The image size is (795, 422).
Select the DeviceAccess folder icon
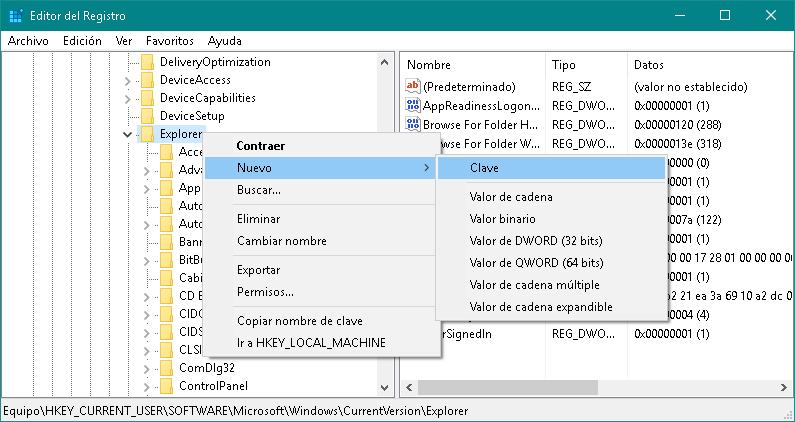click(146, 80)
